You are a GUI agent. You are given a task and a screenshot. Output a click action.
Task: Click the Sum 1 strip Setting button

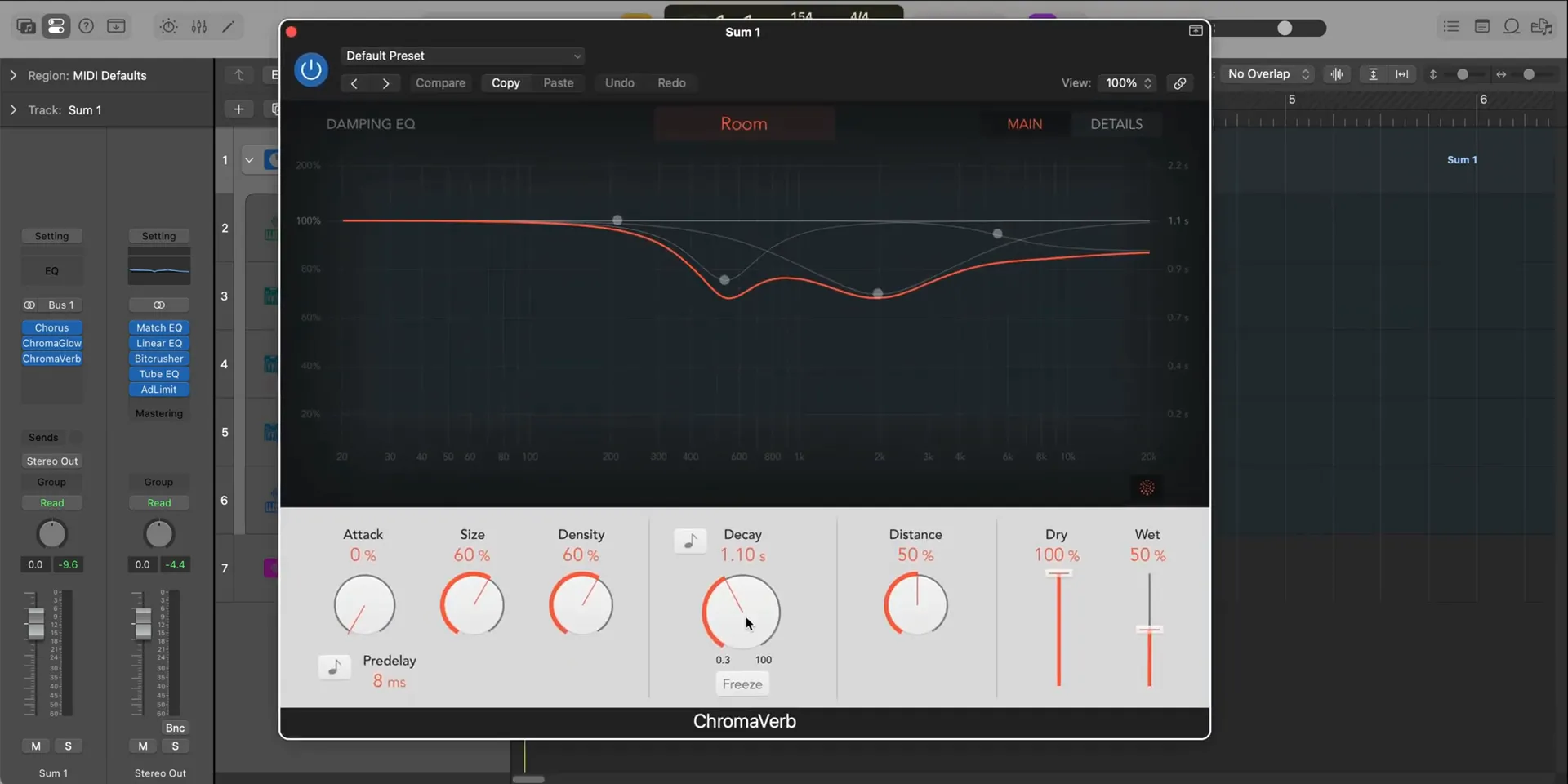pyautogui.click(x=51, y=236)
